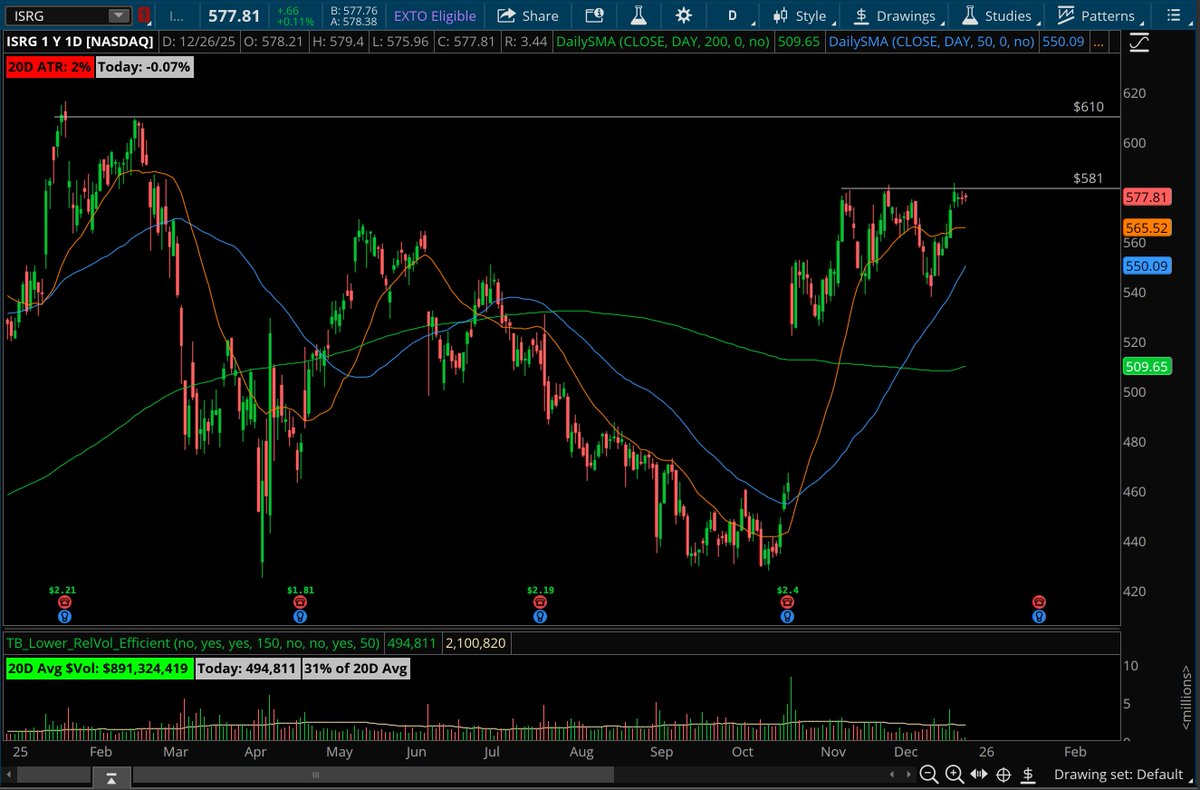The height and width of the screenshot is (790, 1200).
Task: Click the earnings phone icon under $2.19
Action: click(540, 603)
